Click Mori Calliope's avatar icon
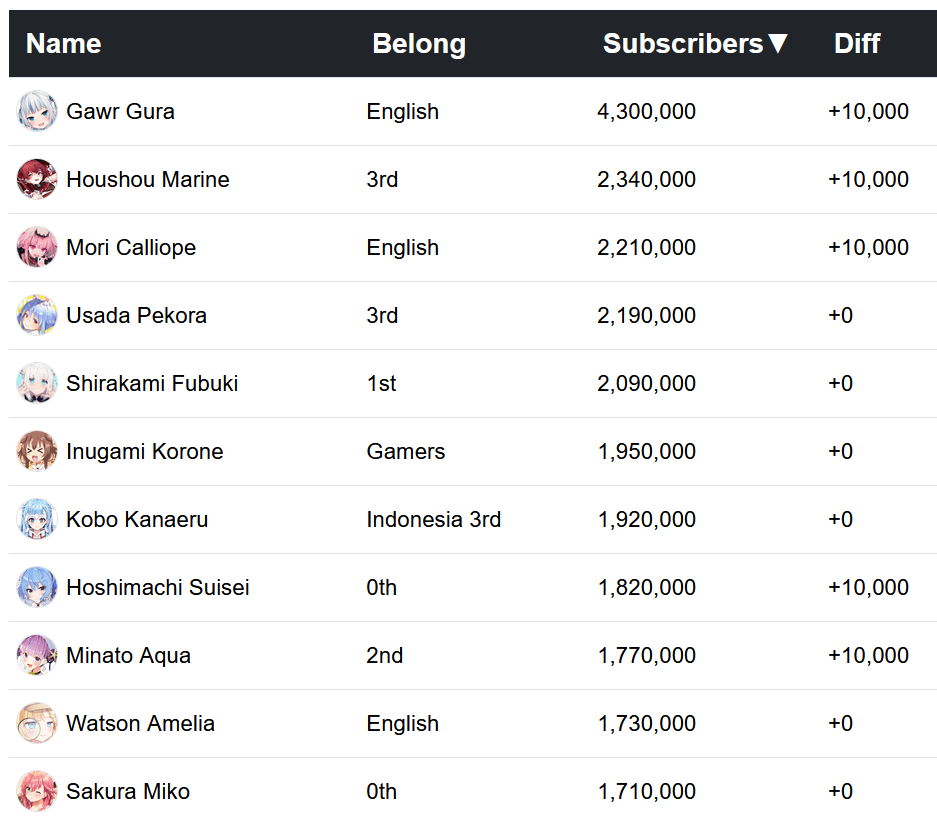The height and width of the screenshot is (821, 937). click(x=37, y=247)
